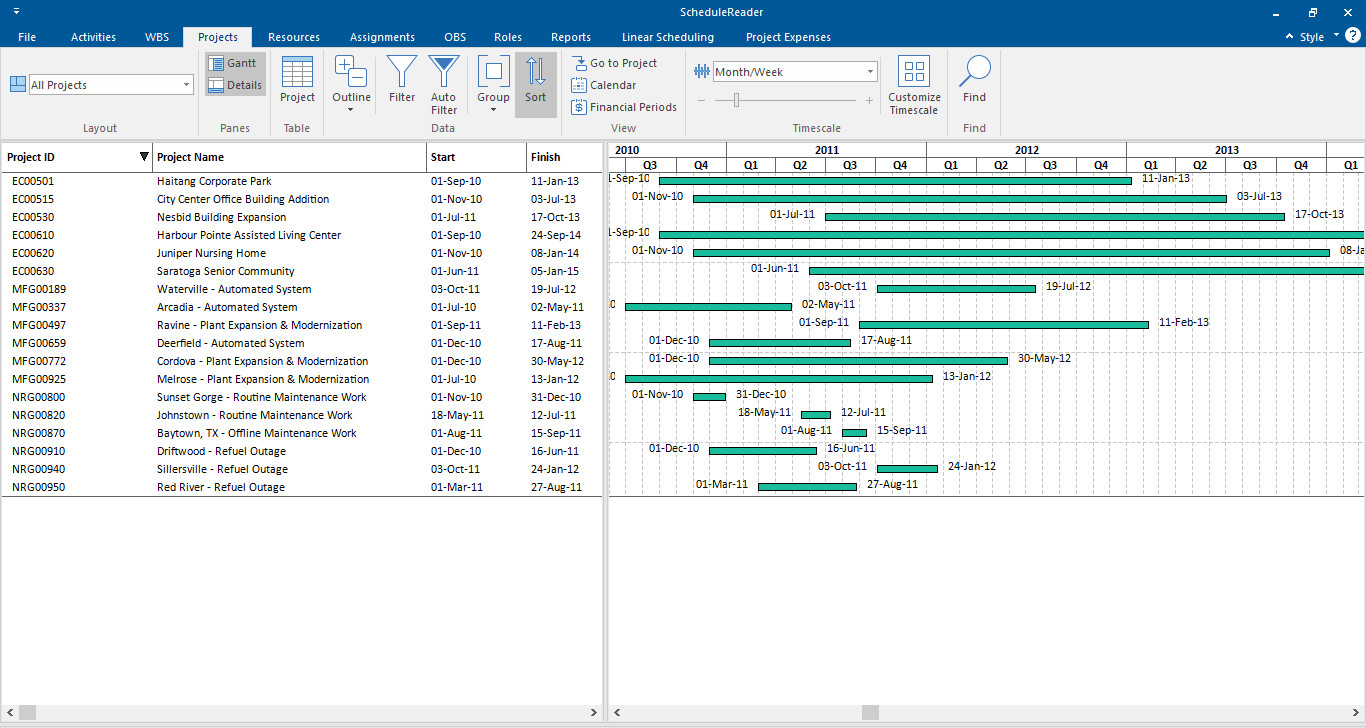Image resolution: width=1366 pixels, height=728 pixels.
Task: Open the Help question mark icon
Action: point(1353,36)
